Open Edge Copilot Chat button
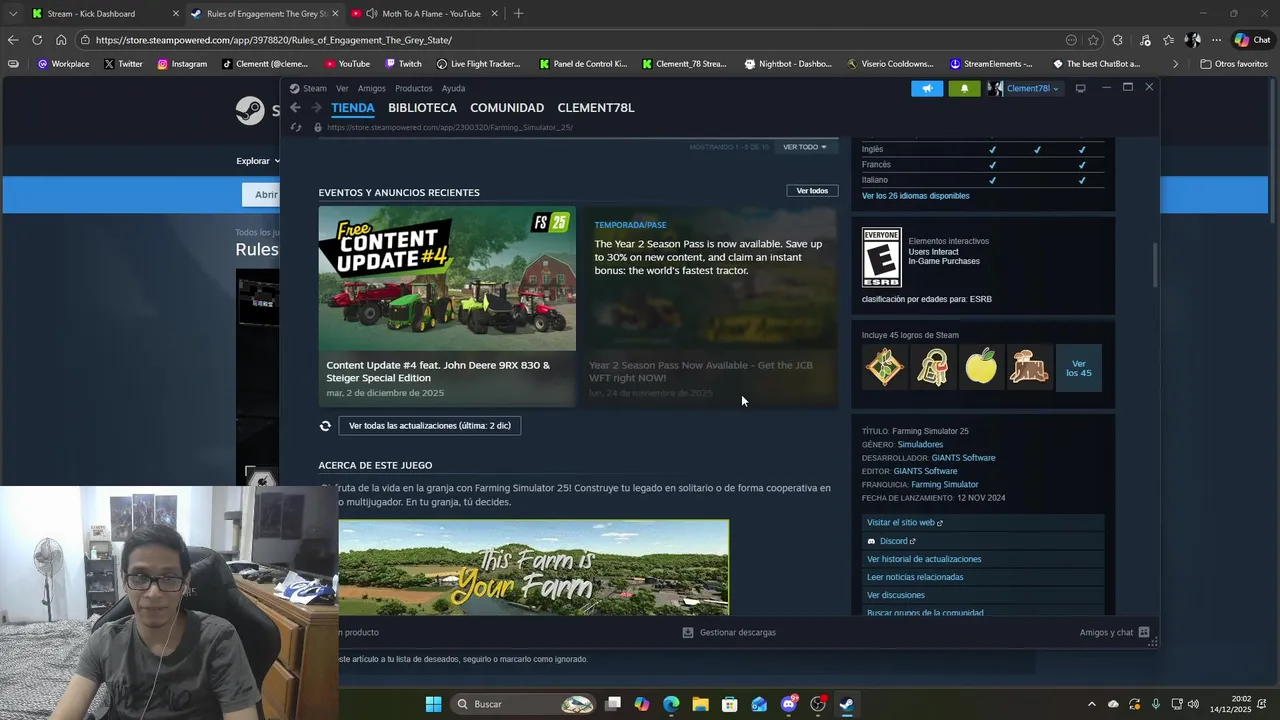This screenshot has width=1280, height=720. [1255, 40]
